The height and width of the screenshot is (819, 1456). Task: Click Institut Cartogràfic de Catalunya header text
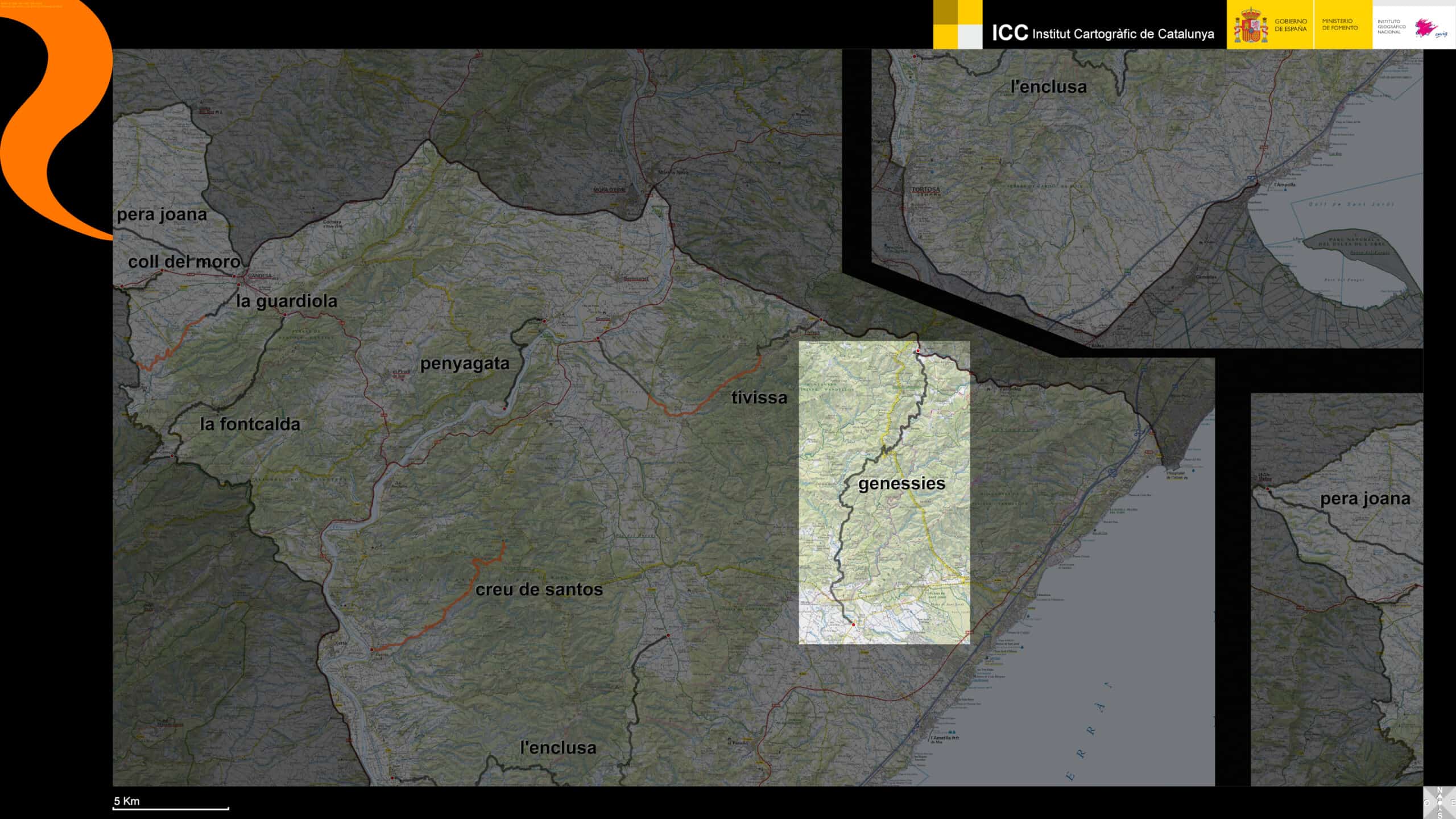click(1123, 34)
